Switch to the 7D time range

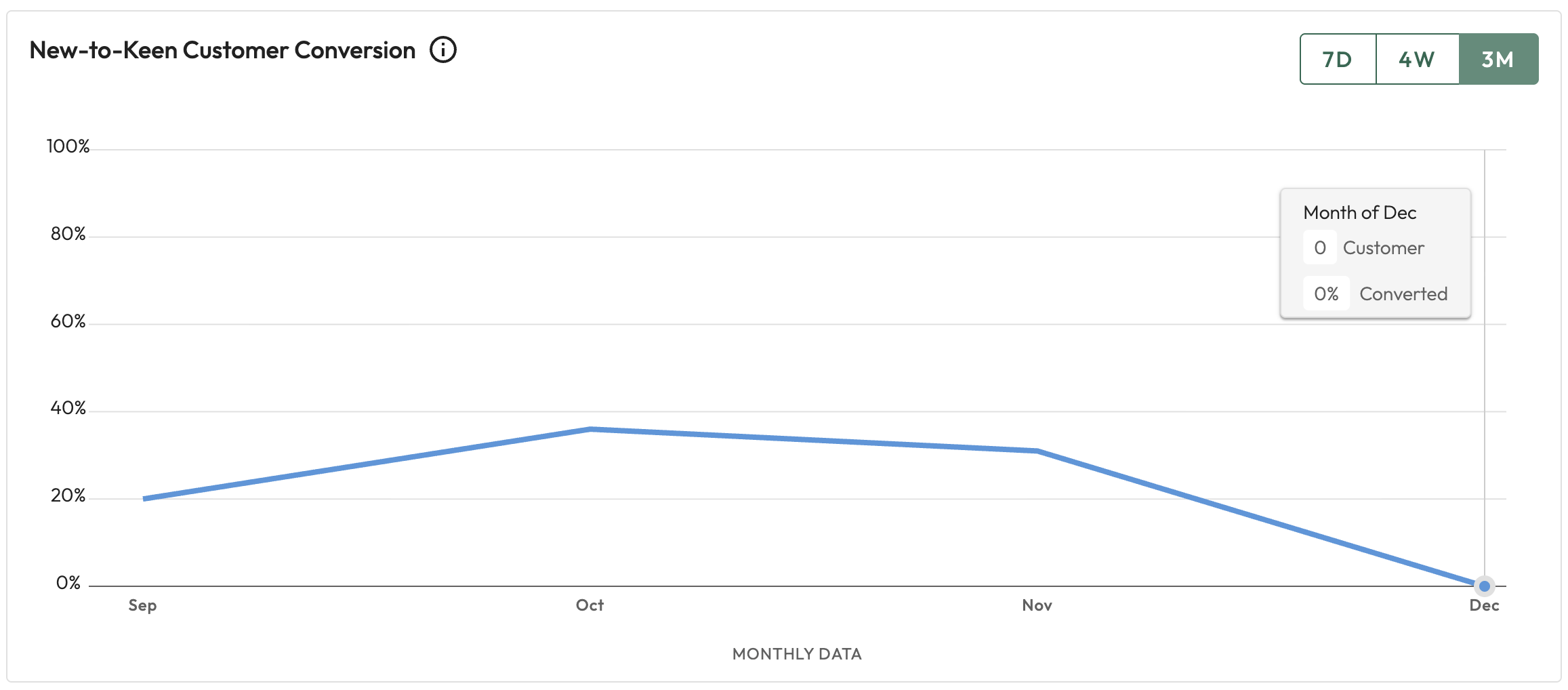click(1338, 60)
